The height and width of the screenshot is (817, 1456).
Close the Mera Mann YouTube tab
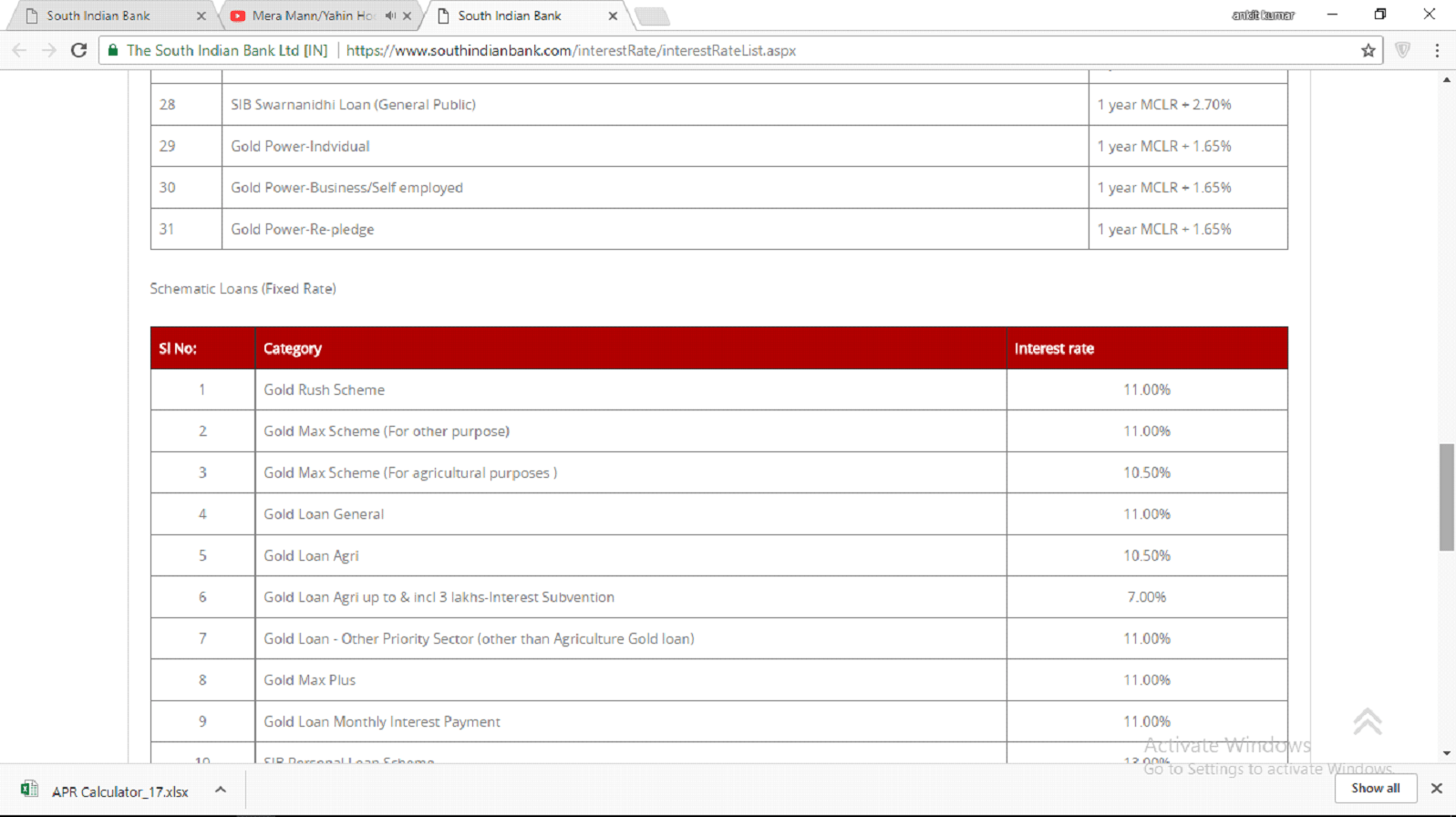tap(408, 16)
